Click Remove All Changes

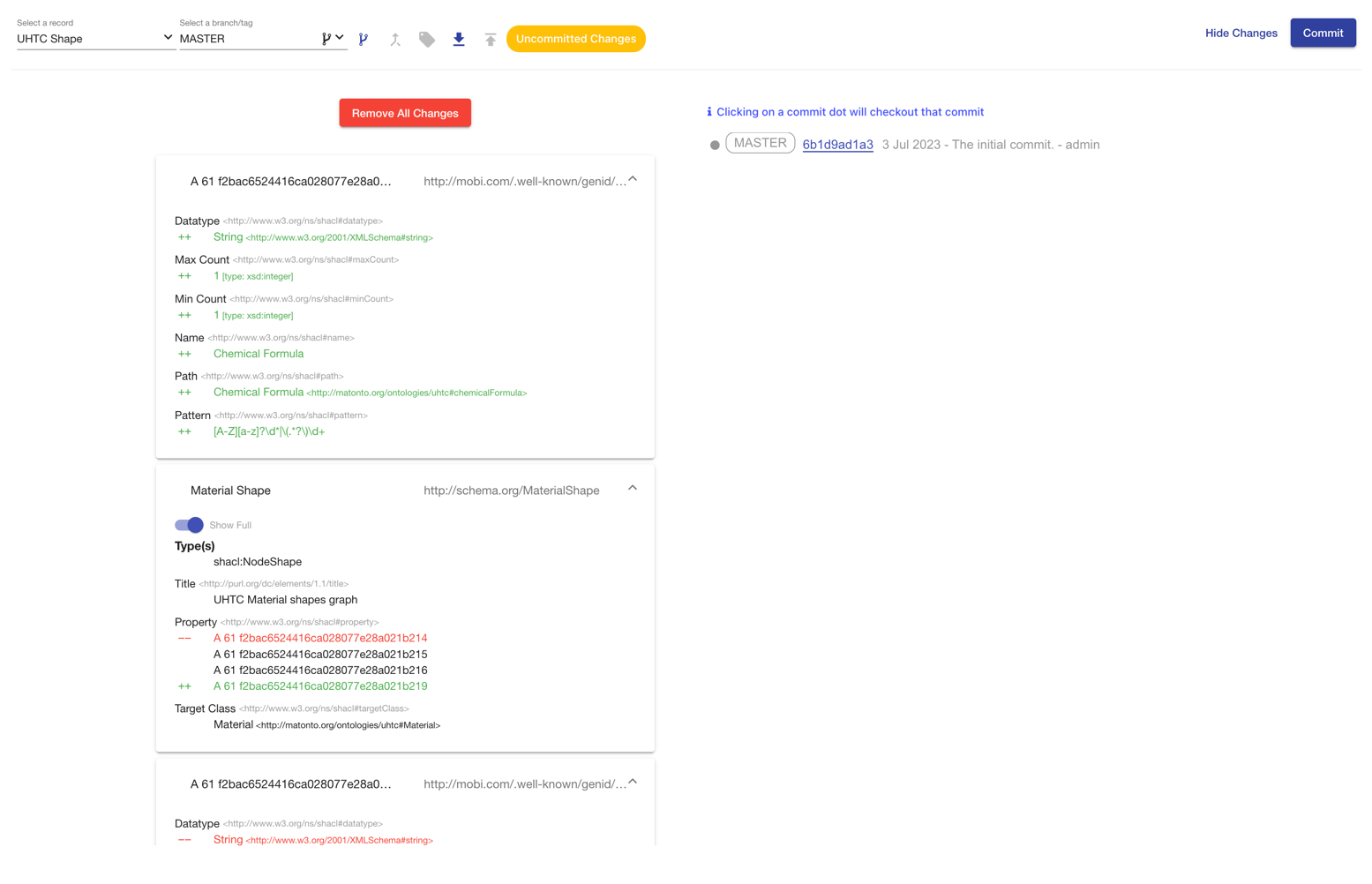pos(404,112)
